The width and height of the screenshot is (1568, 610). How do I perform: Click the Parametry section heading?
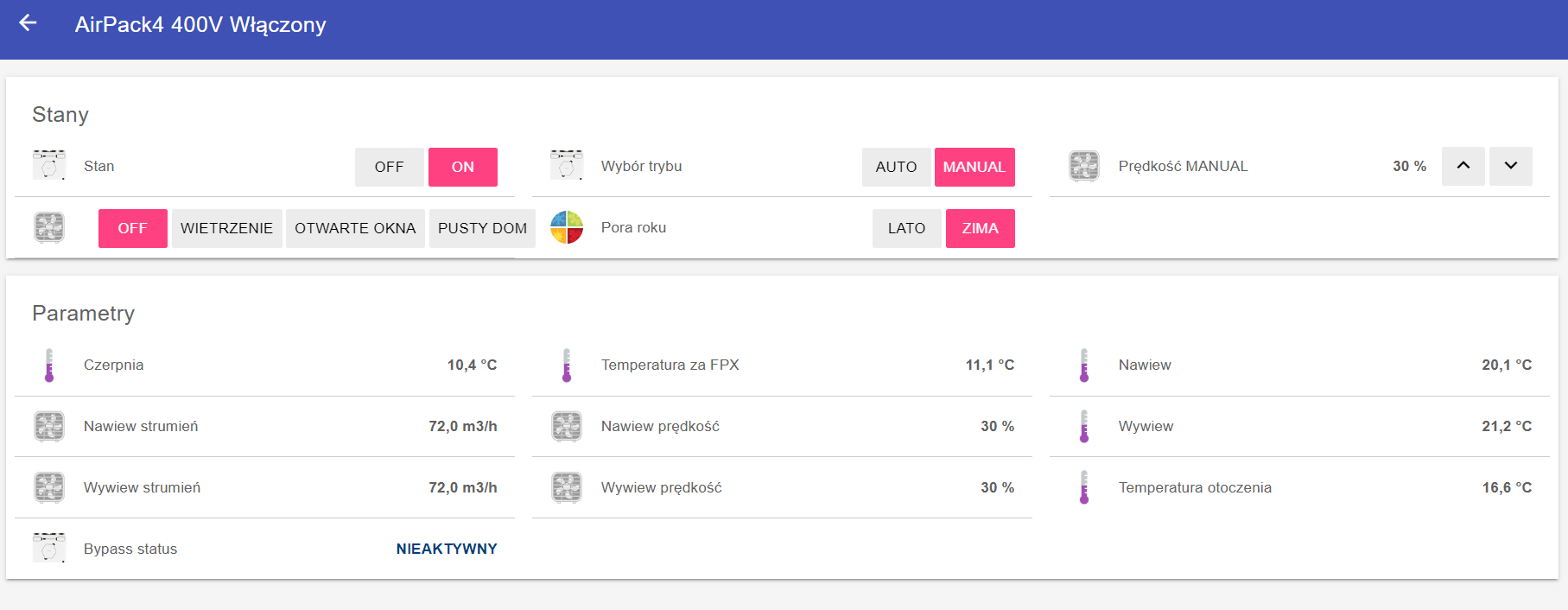(x=84, y=313)
